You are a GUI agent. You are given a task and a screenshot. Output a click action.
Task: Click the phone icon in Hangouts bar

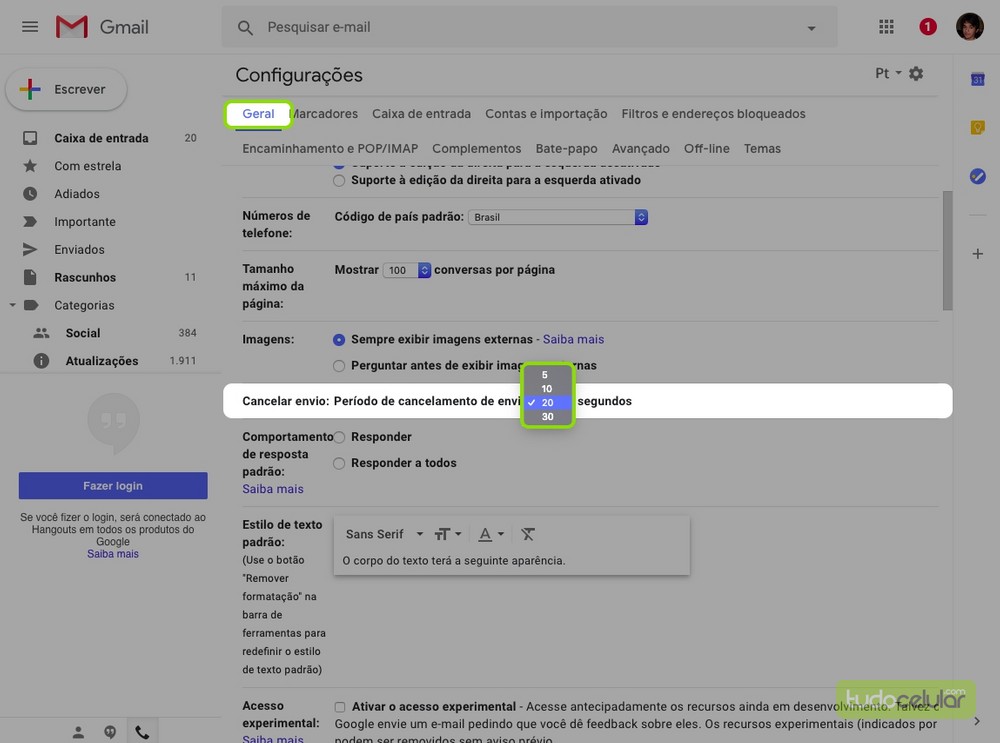click(142, 732)
